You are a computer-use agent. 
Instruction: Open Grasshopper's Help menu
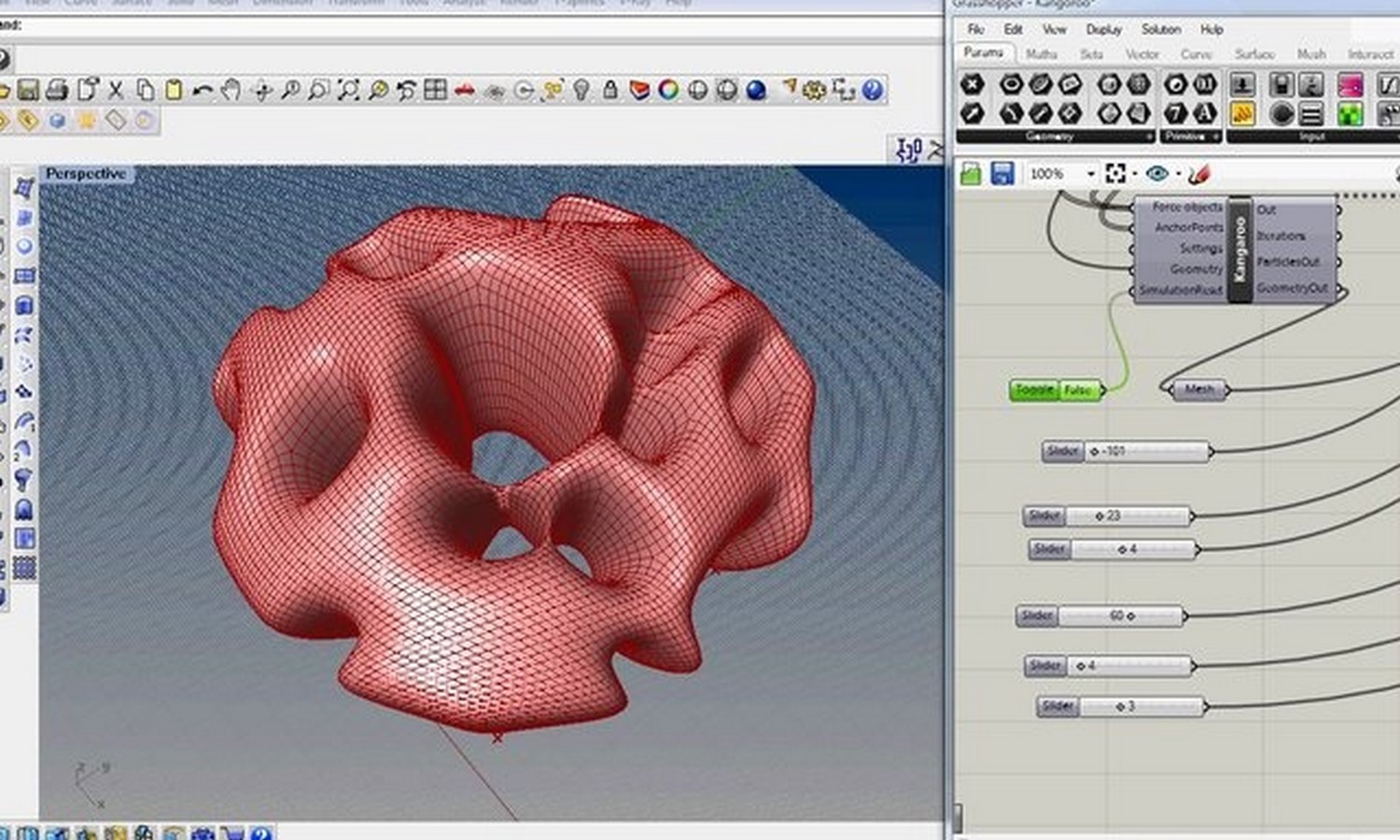pyautogui.click(x=1211, y=29)
